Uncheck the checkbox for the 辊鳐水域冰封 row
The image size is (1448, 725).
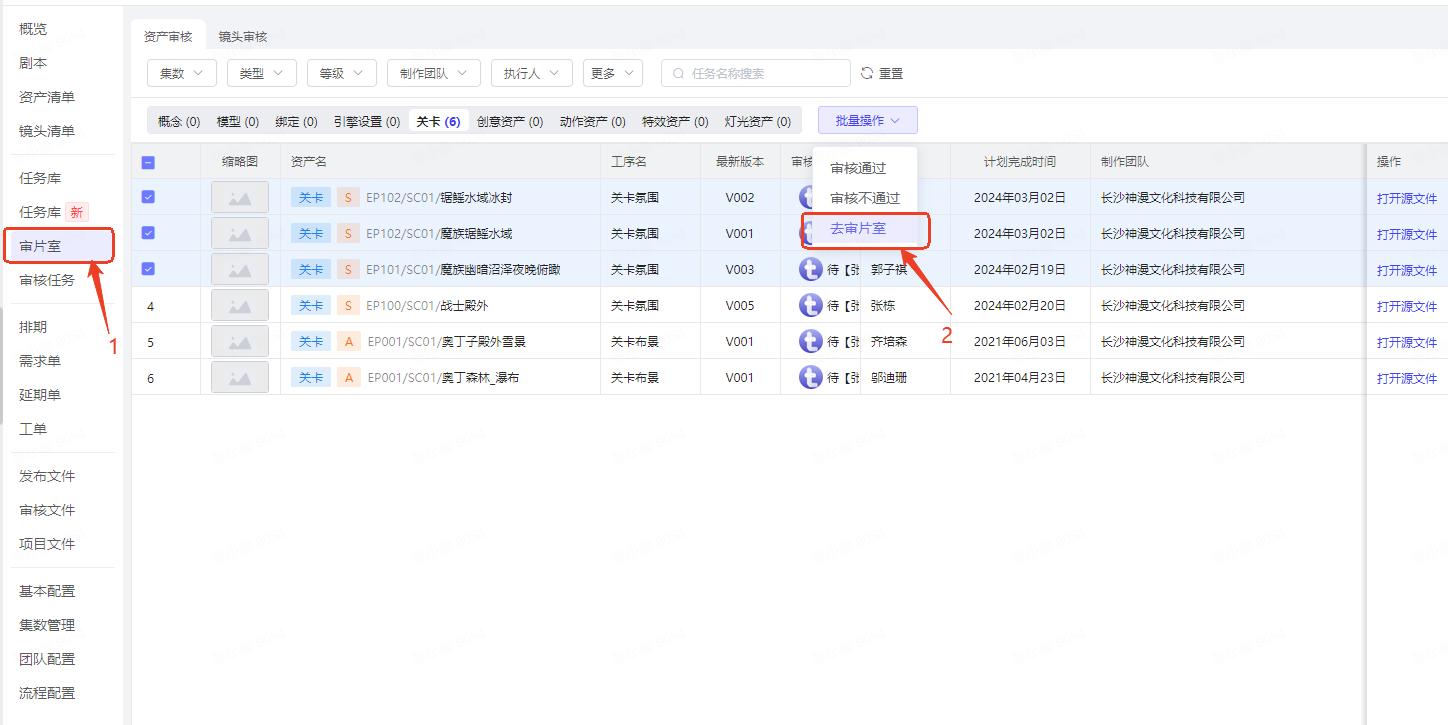pos(148,197)
